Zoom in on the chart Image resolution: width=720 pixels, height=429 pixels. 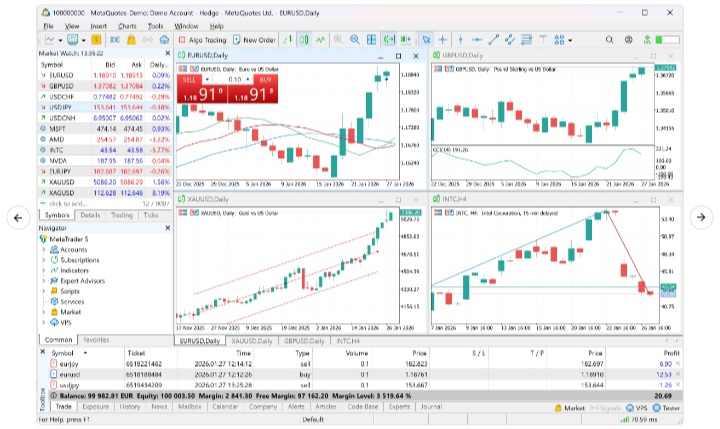point(338,40)
